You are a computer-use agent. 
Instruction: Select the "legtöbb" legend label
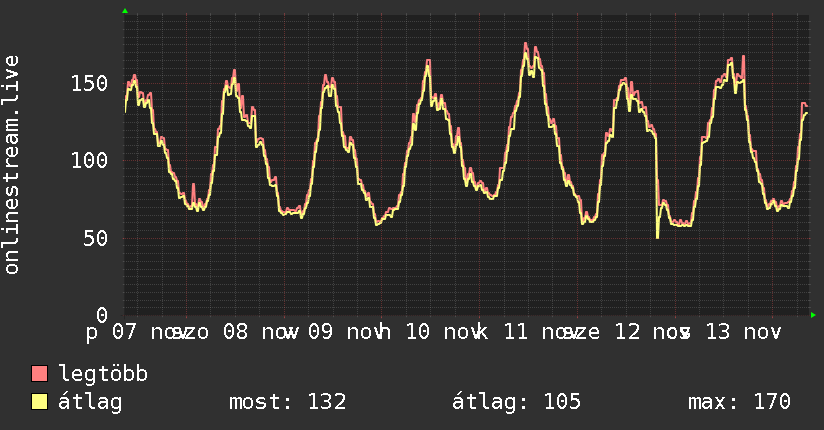point(103,374)
